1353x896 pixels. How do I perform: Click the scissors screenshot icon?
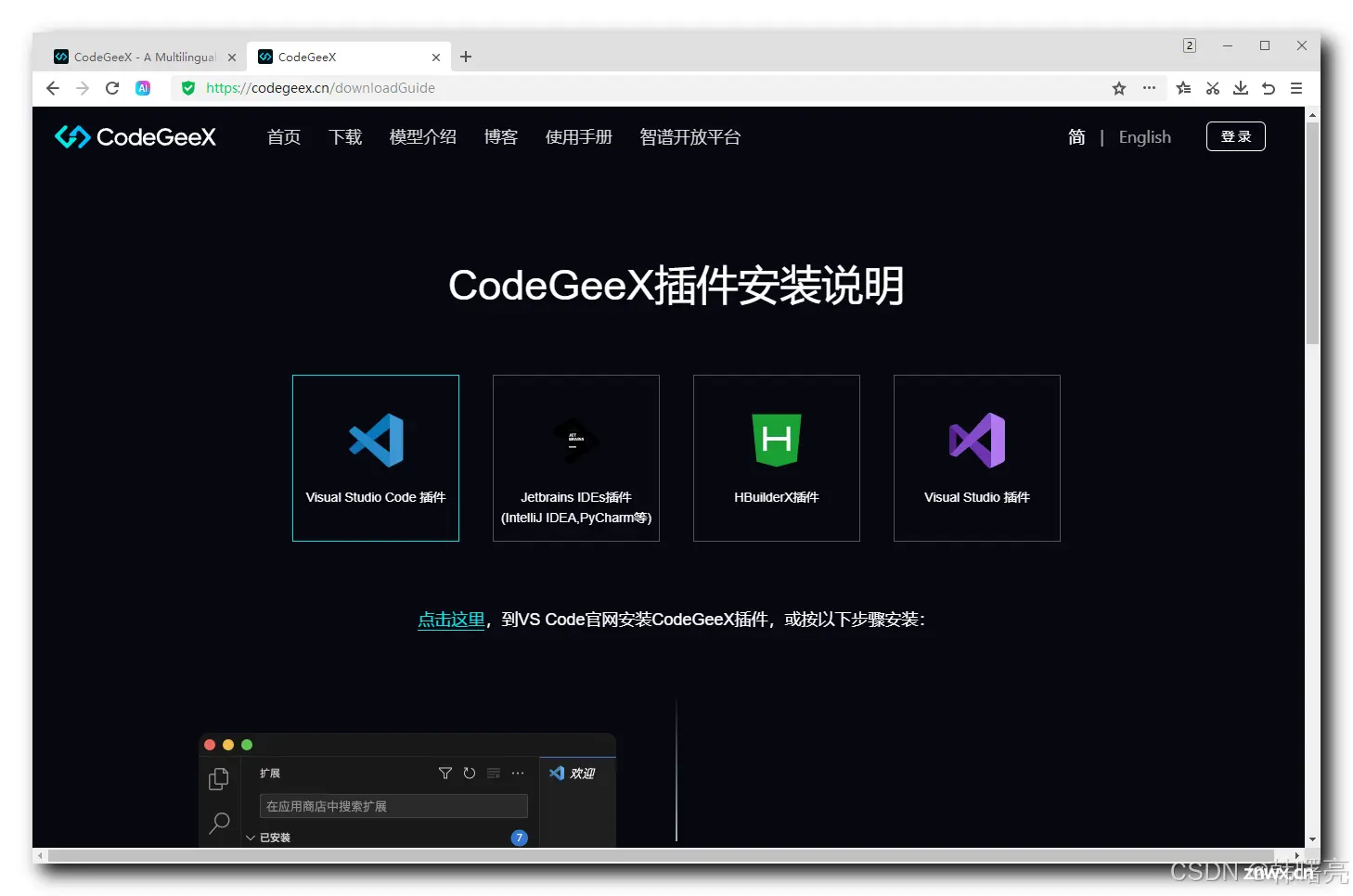tap(1212, 88)
